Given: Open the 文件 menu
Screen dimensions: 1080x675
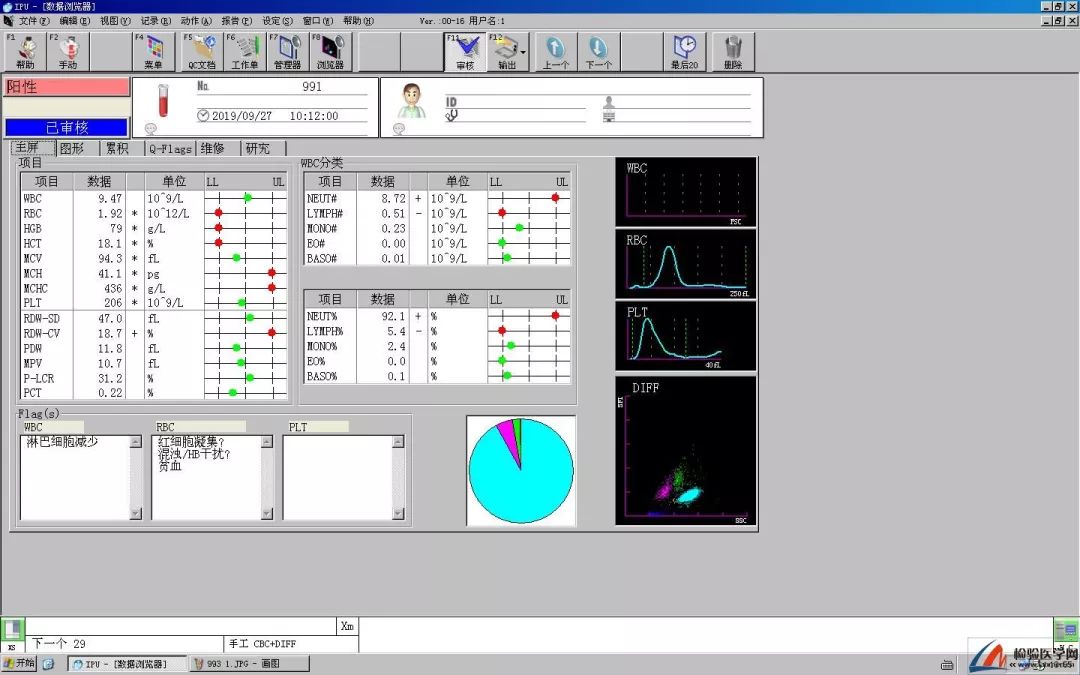Looking at the screenshot, I should [33, 21].
